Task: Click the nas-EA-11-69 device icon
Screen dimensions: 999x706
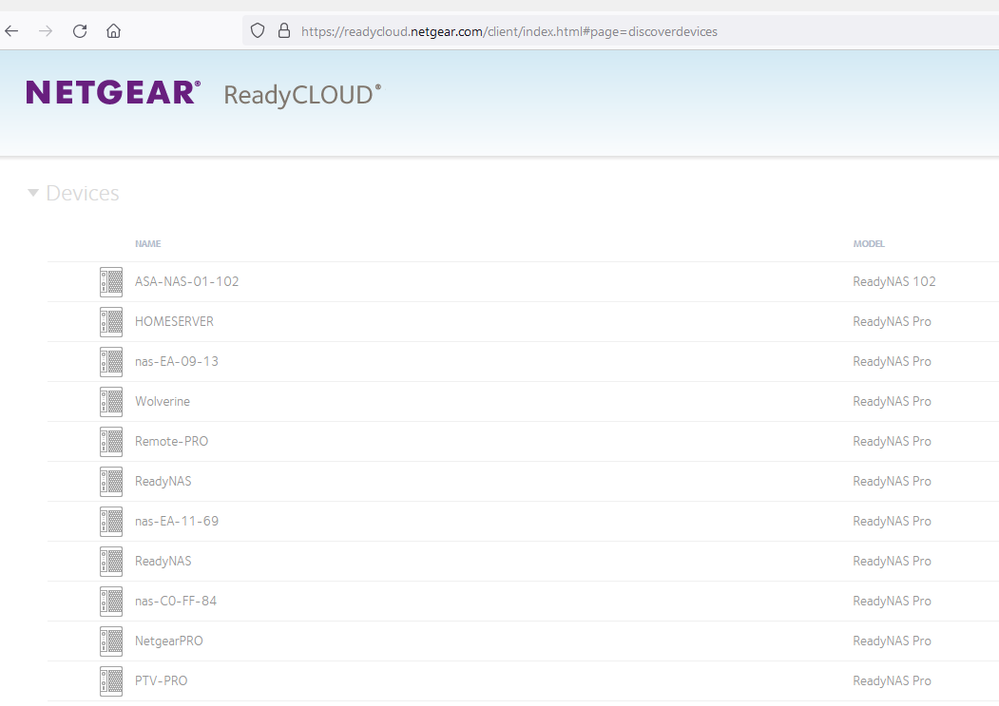Action: tap(111, 521)
